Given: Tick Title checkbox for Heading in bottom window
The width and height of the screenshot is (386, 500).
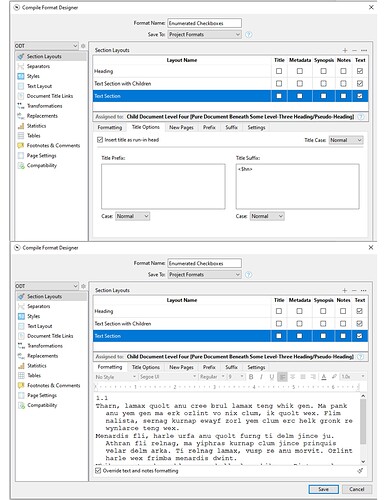Looking at the screenshot, I should (x=279, y=311).
